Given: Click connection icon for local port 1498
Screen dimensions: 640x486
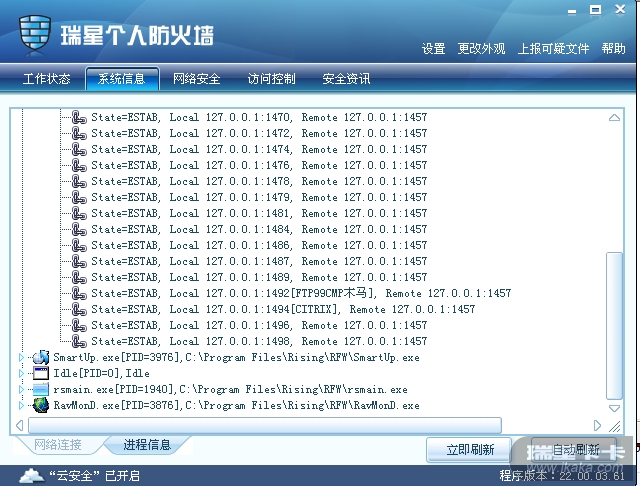Looking at the screenshot, I should click(79, 341).
